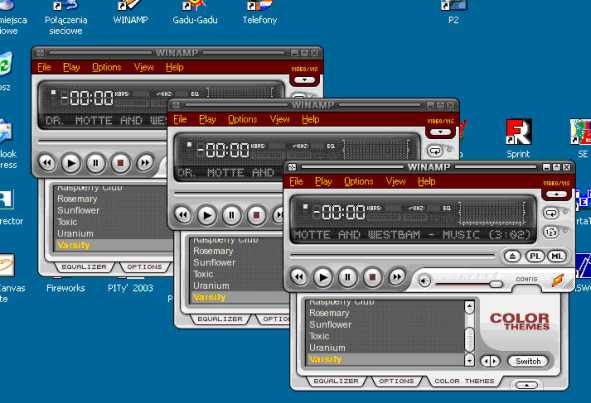Toggle the ML media library button in front Winamp
591x403 pixels.
coord(556,256)
